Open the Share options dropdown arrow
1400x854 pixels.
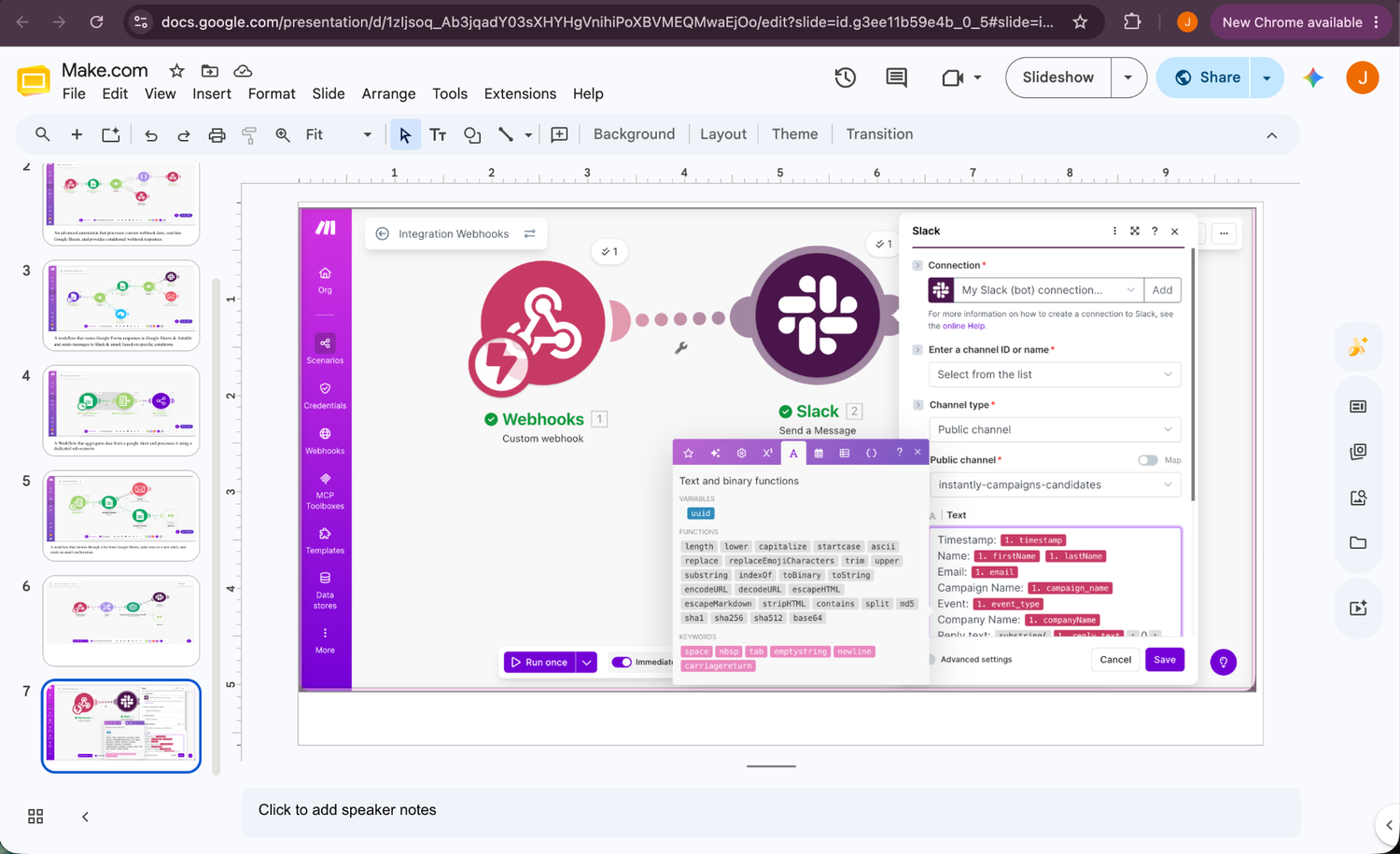click(1267, 77)
